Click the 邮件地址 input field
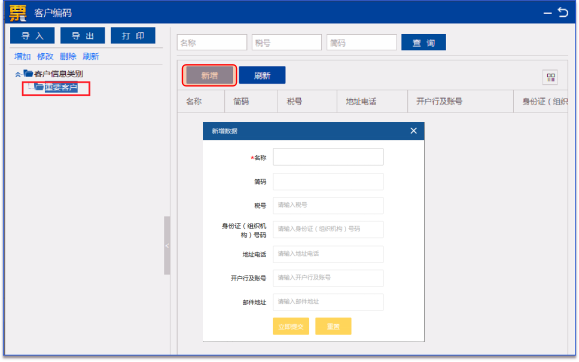The height and width of the screenshot is (362, 579). tap(328, 302)
